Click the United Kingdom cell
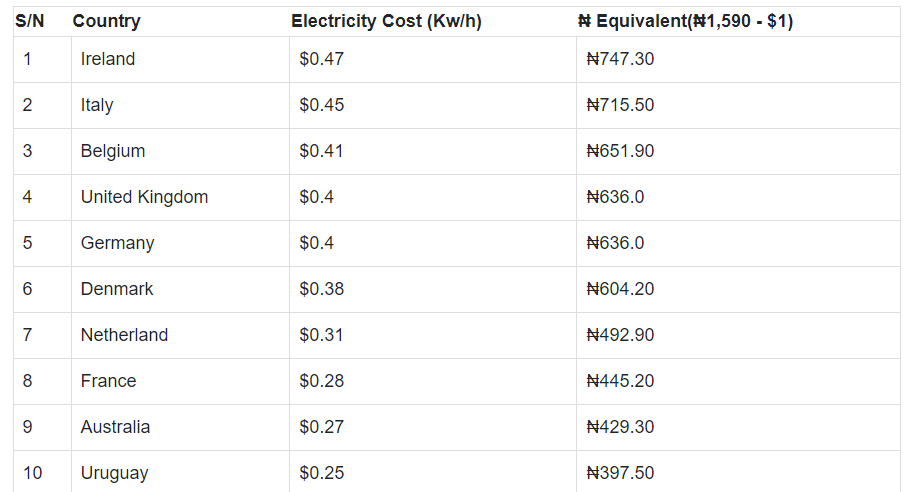Screen dimensions: 913x492 coord(144,197)
